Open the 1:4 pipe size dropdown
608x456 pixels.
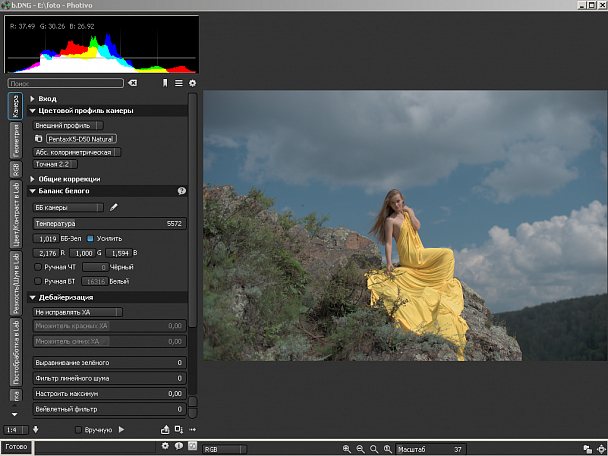[16, 430]
